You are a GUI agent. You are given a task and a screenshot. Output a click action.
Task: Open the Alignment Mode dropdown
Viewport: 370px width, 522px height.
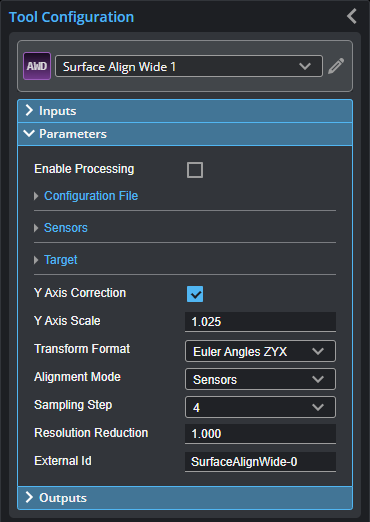[x=260, y=379]
